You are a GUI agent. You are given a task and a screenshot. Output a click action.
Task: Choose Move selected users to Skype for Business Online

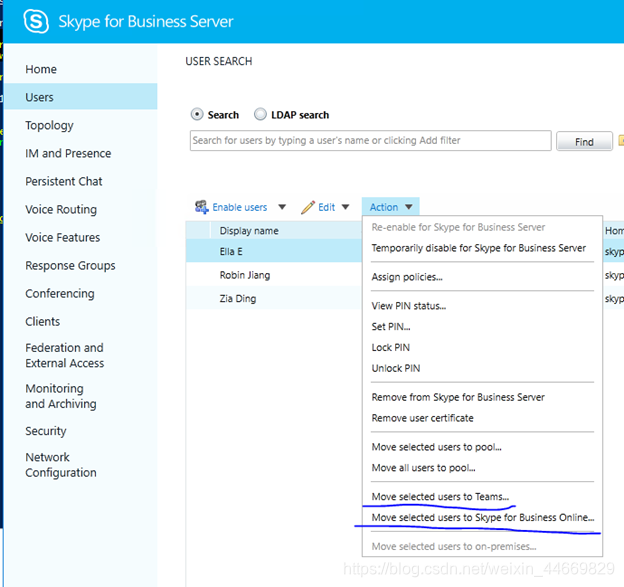(x=482, y=517)
